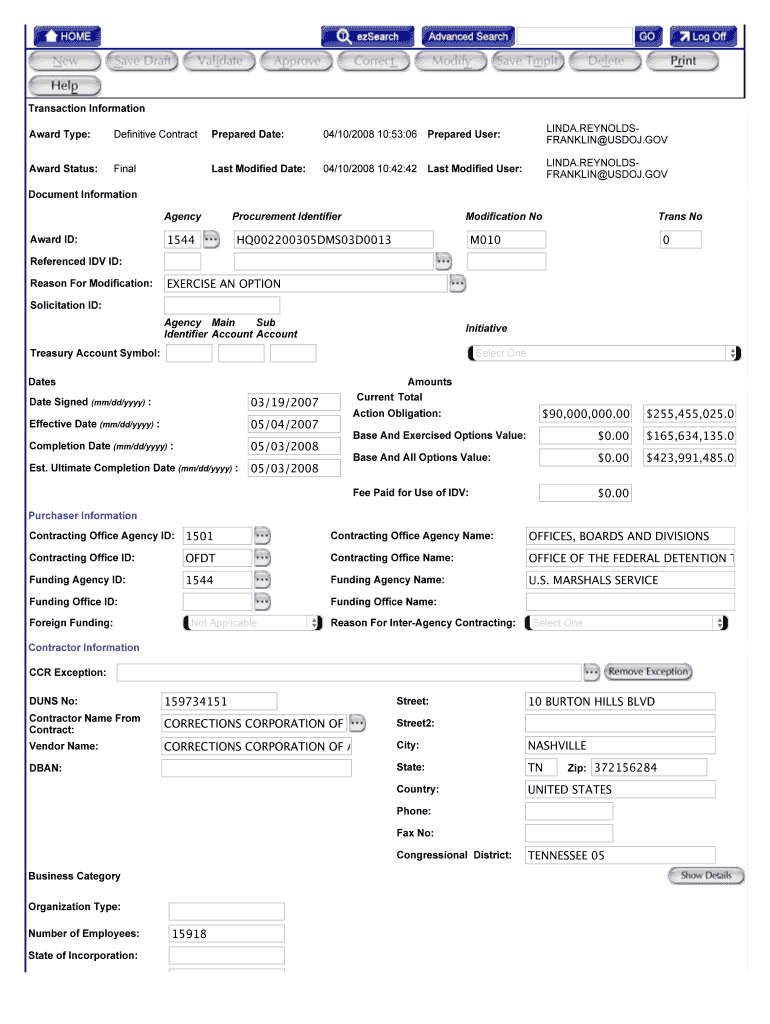Click the ellipsis lookup beside Award ID agency

pos(212,240)
